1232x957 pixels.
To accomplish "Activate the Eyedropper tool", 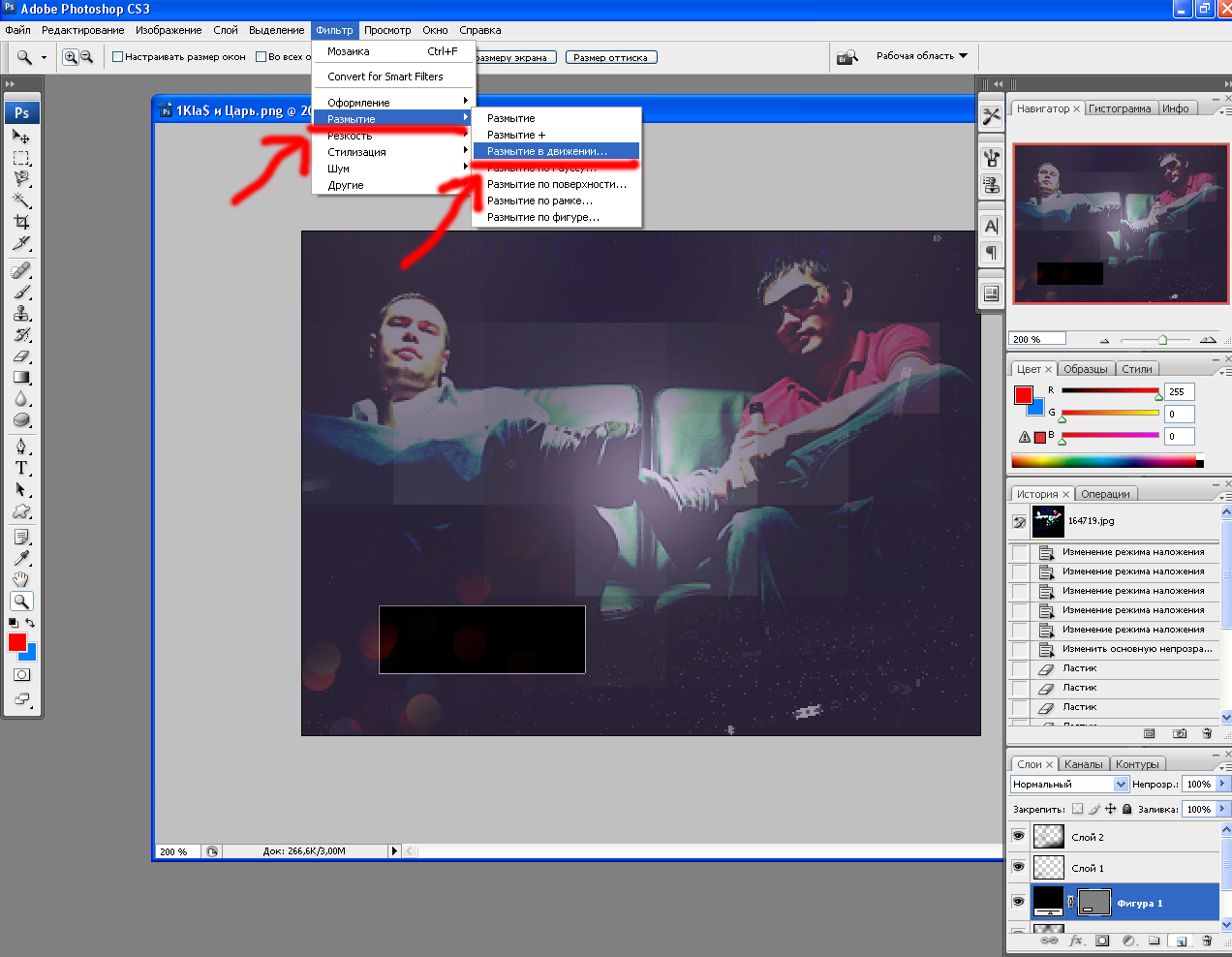I will click(x=21, y=558).
